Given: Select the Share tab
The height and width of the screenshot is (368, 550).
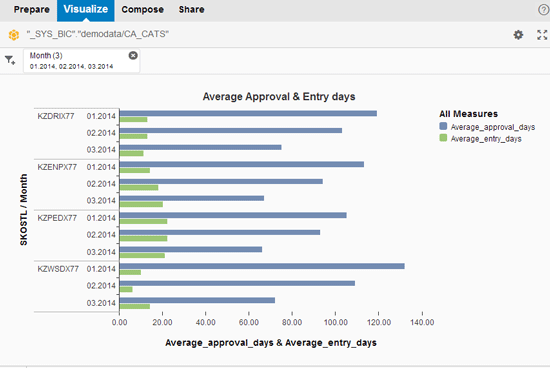Looking at the screenshot, I should coord(191,9).
